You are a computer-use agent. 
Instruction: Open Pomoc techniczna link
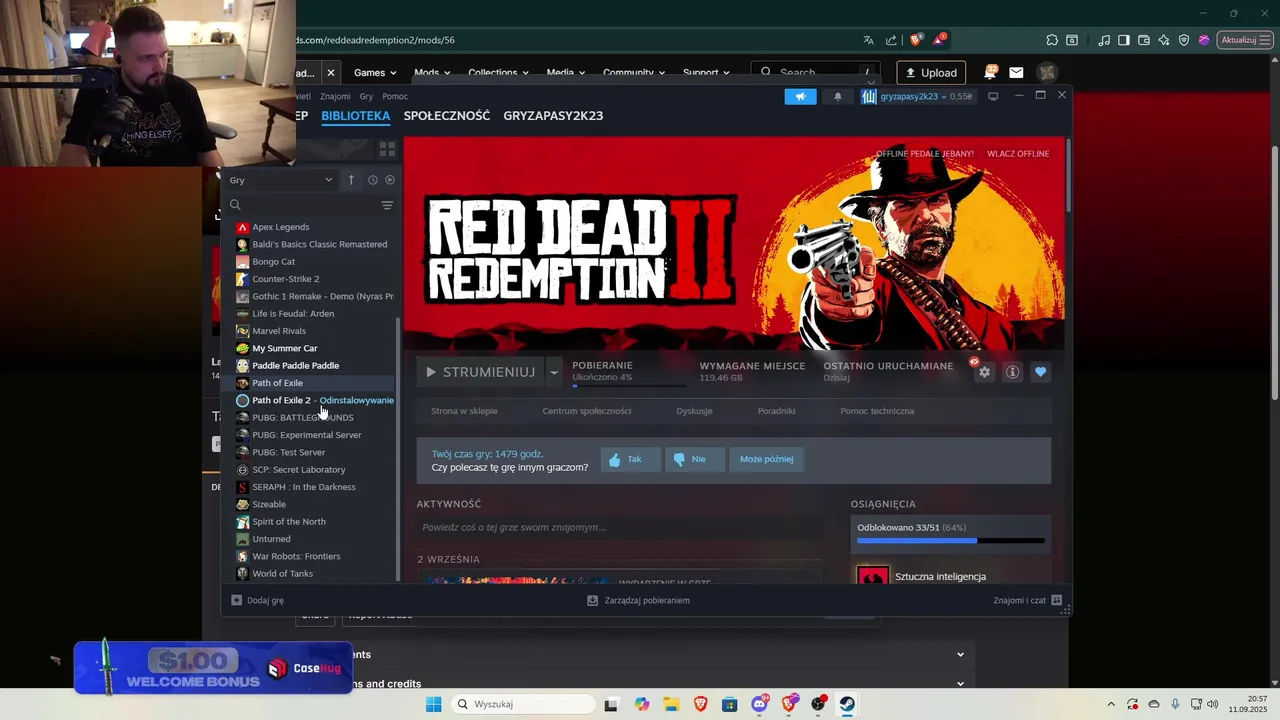click(877, 411)
